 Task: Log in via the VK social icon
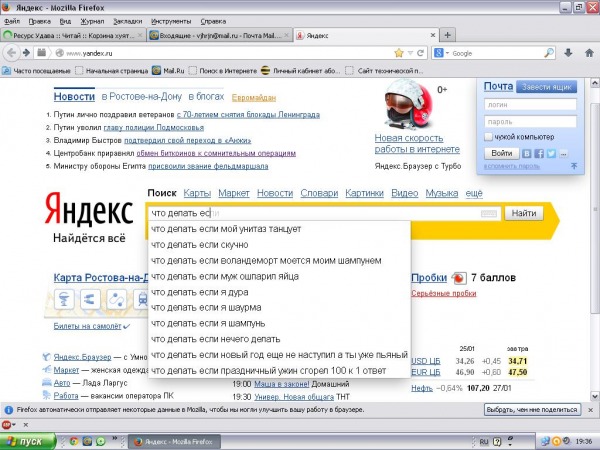tap(527, 153)
